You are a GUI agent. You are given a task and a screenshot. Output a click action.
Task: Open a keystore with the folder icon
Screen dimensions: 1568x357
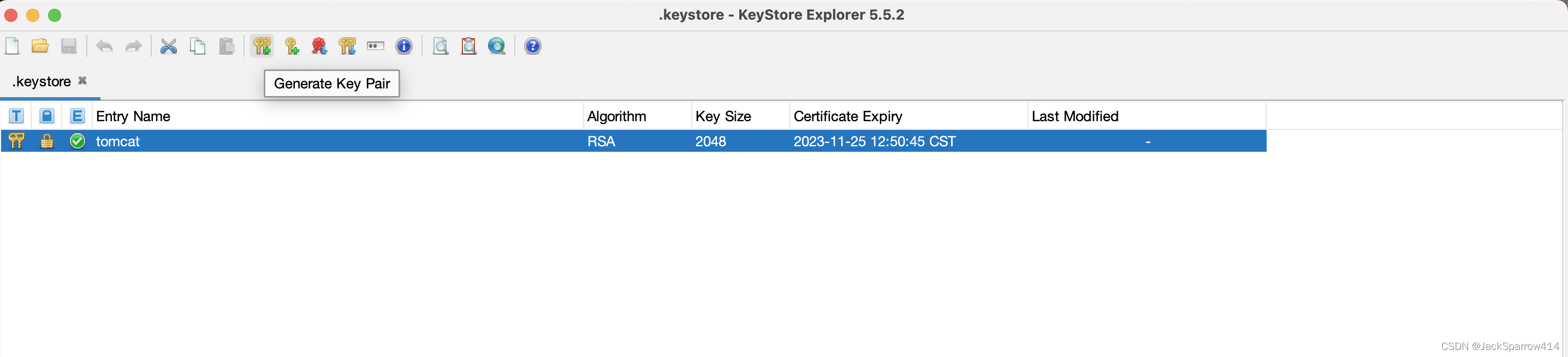(40, 46)
